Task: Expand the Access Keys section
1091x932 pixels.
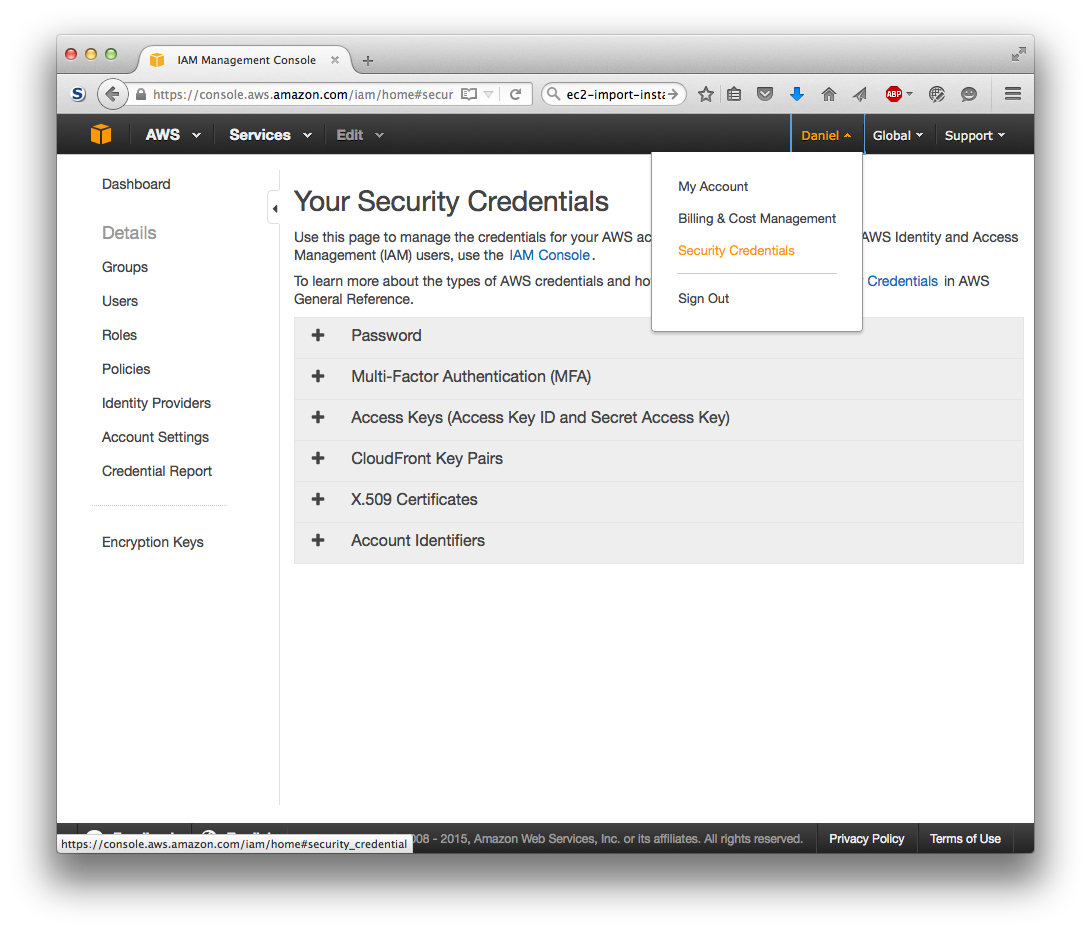Action: [658, 418]
